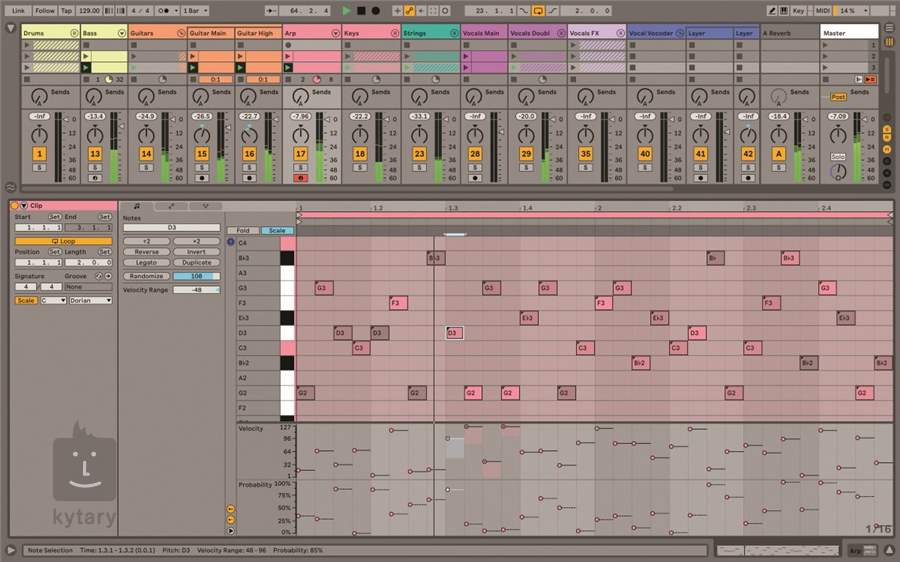The image size is (900, 562).
Task: Open the Dorian scale name dropdown
Action: [91, 300]
